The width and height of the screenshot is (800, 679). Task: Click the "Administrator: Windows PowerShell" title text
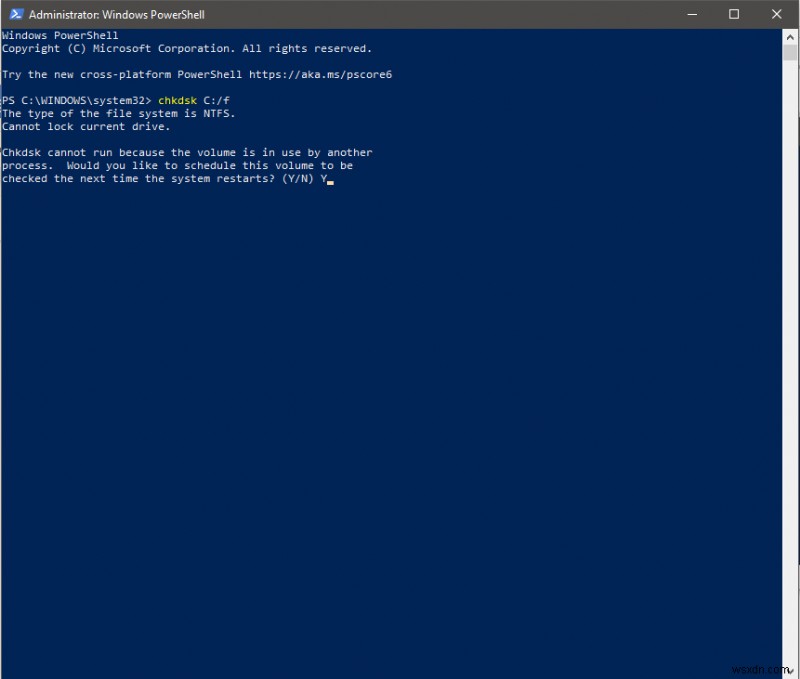point(116,15)
